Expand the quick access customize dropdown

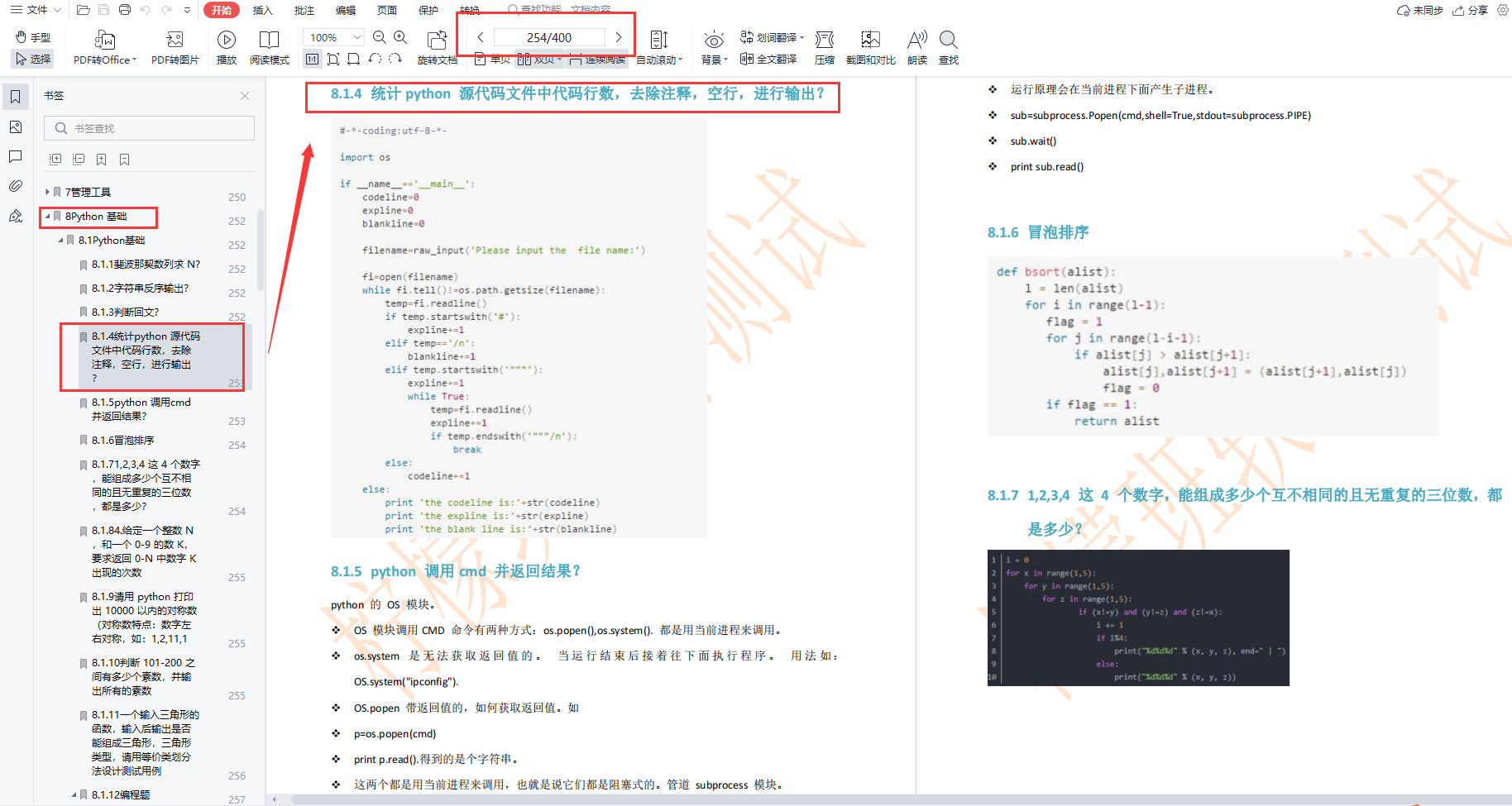(188, 10)
